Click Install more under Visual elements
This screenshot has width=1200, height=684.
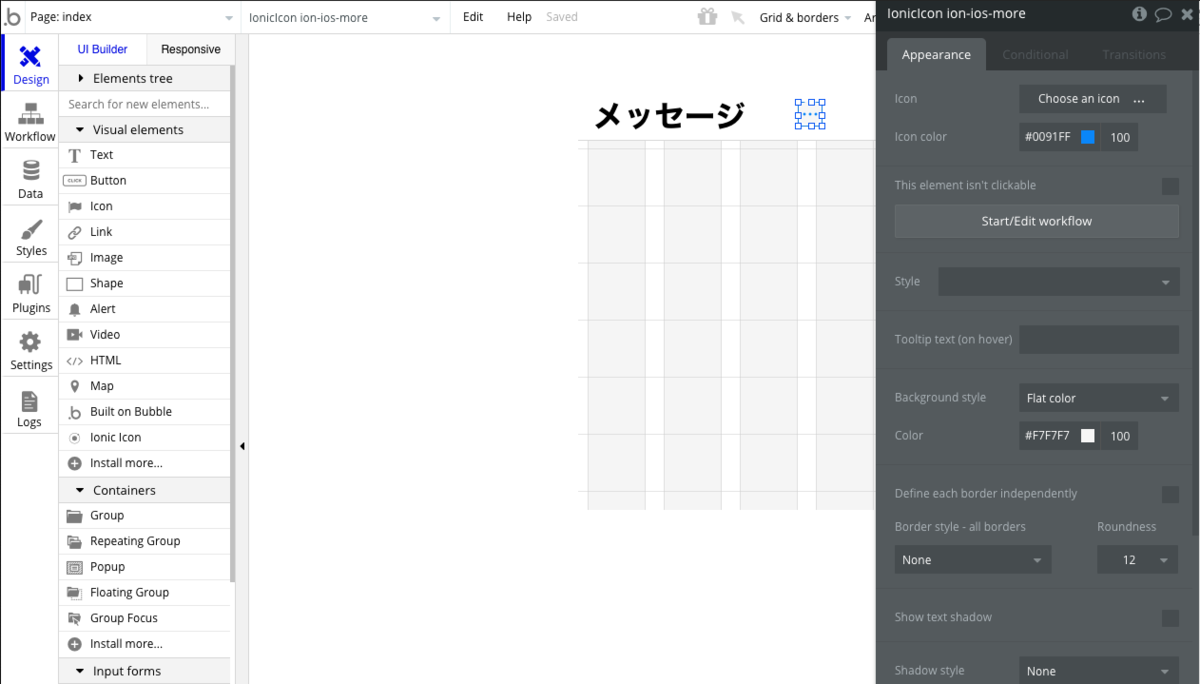[x=145, y=463]
